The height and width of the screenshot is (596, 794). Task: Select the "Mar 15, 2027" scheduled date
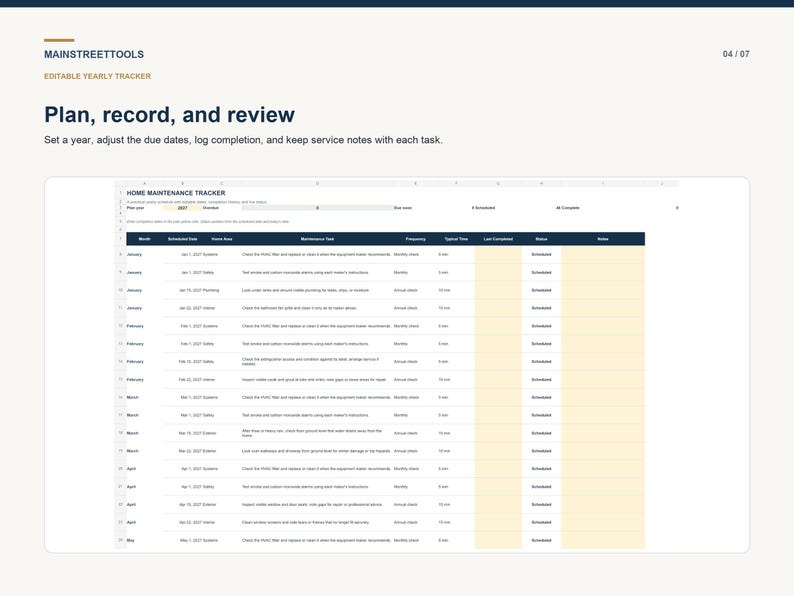pyautogui.click(x=190, y=433)
